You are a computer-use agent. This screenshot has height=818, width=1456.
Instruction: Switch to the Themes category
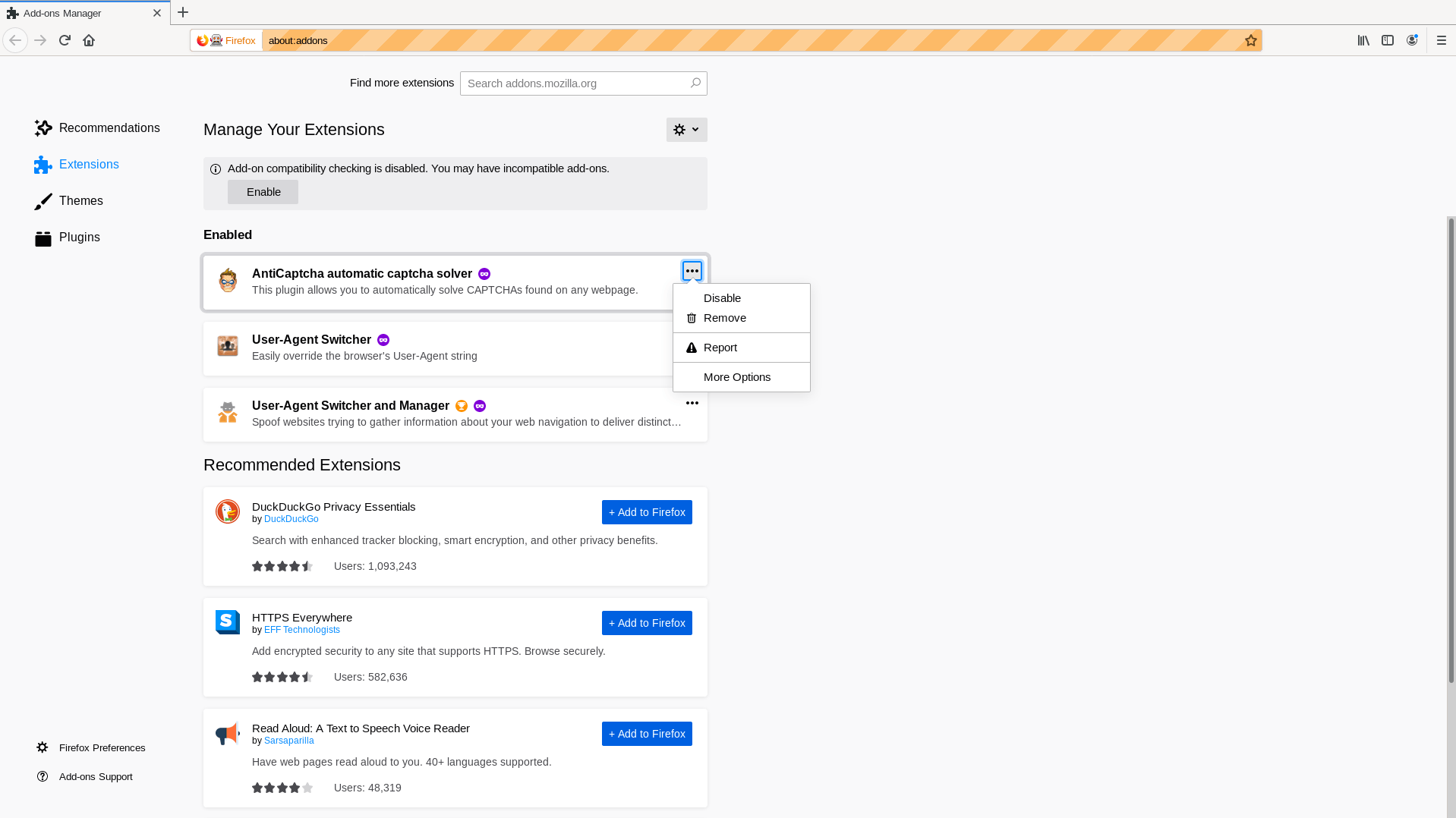point(69,201)
